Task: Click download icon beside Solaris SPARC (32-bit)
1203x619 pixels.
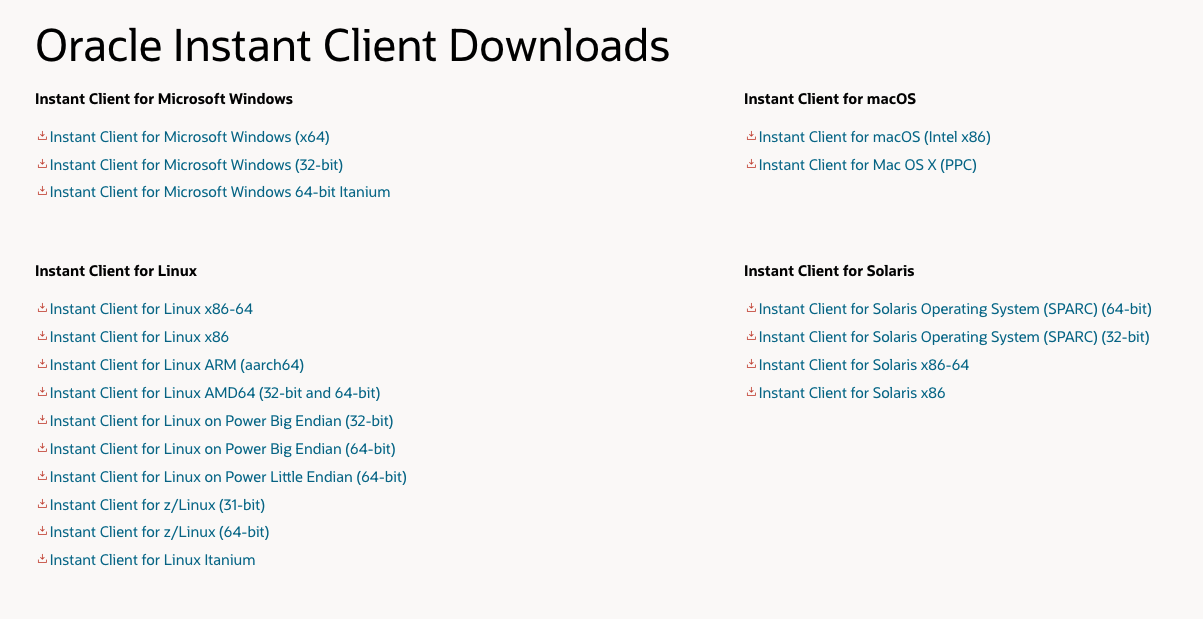Action: (751, 336)
